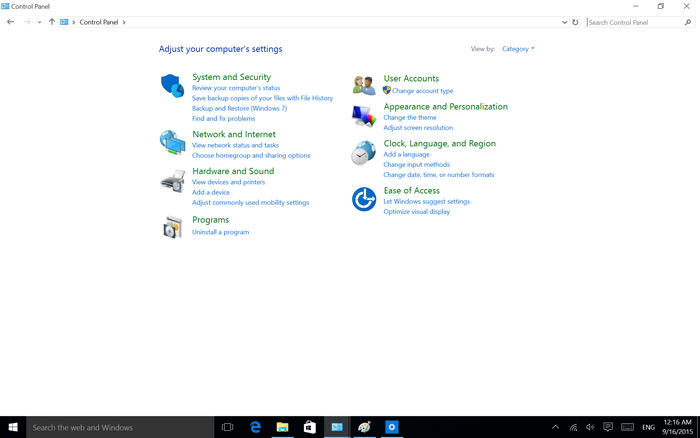Open the User Accounts people icon

point(364,85)
